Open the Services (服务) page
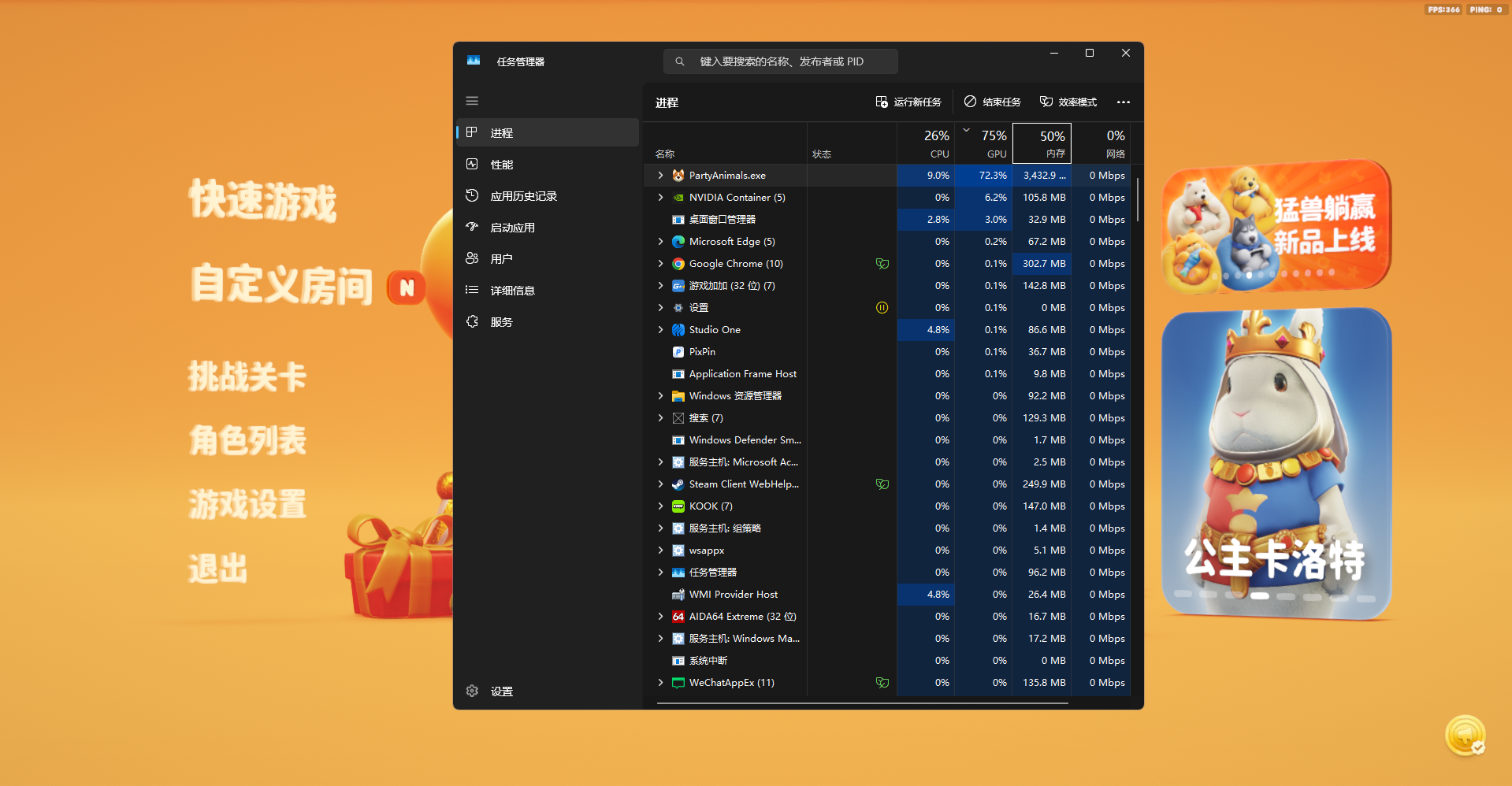This screenshot has height=786, width=1512. (x=501, y=322)
